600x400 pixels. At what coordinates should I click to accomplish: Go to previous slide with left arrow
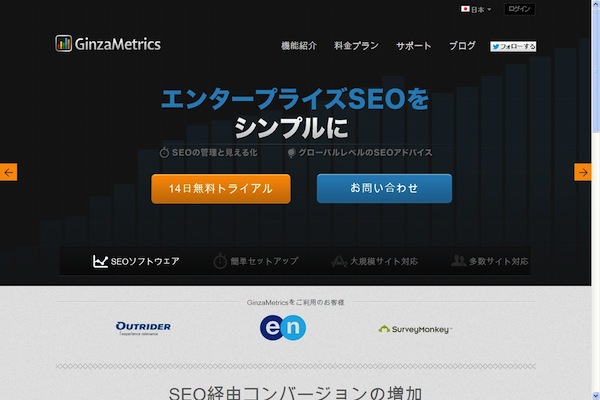8,172
